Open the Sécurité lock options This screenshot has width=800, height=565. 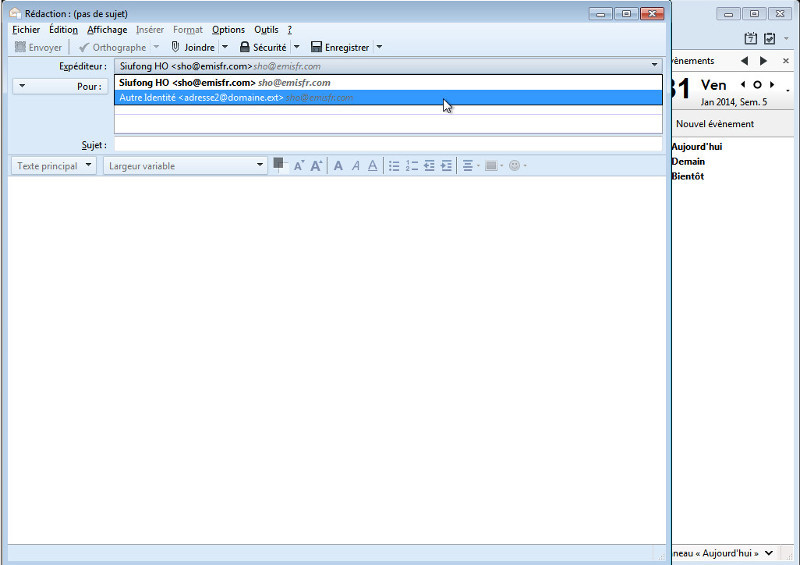click(263, 47)
